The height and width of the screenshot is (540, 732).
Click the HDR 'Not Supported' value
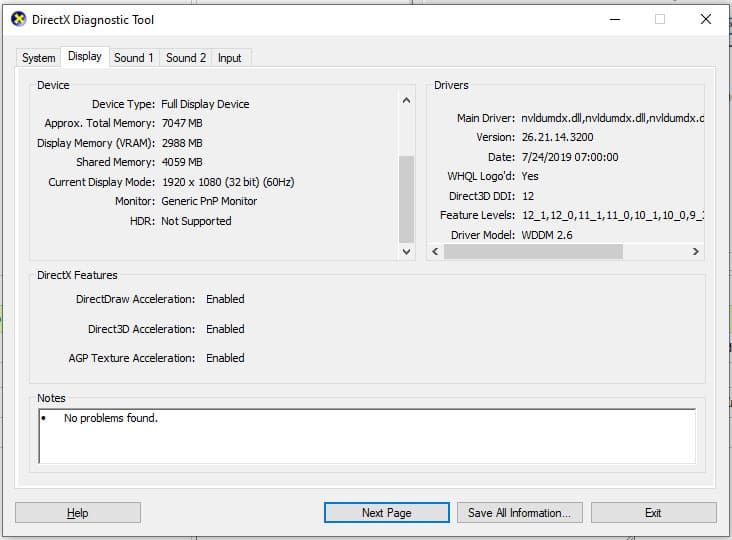click(x=196, y=221)
